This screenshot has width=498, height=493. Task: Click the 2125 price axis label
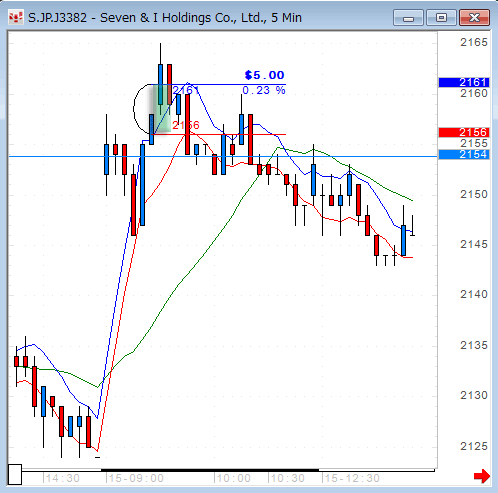click(474, 446)
